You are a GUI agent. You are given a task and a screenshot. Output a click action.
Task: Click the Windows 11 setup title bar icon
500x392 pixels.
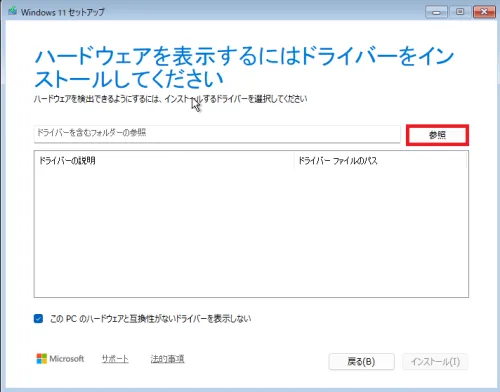click(x=13, y=11)
